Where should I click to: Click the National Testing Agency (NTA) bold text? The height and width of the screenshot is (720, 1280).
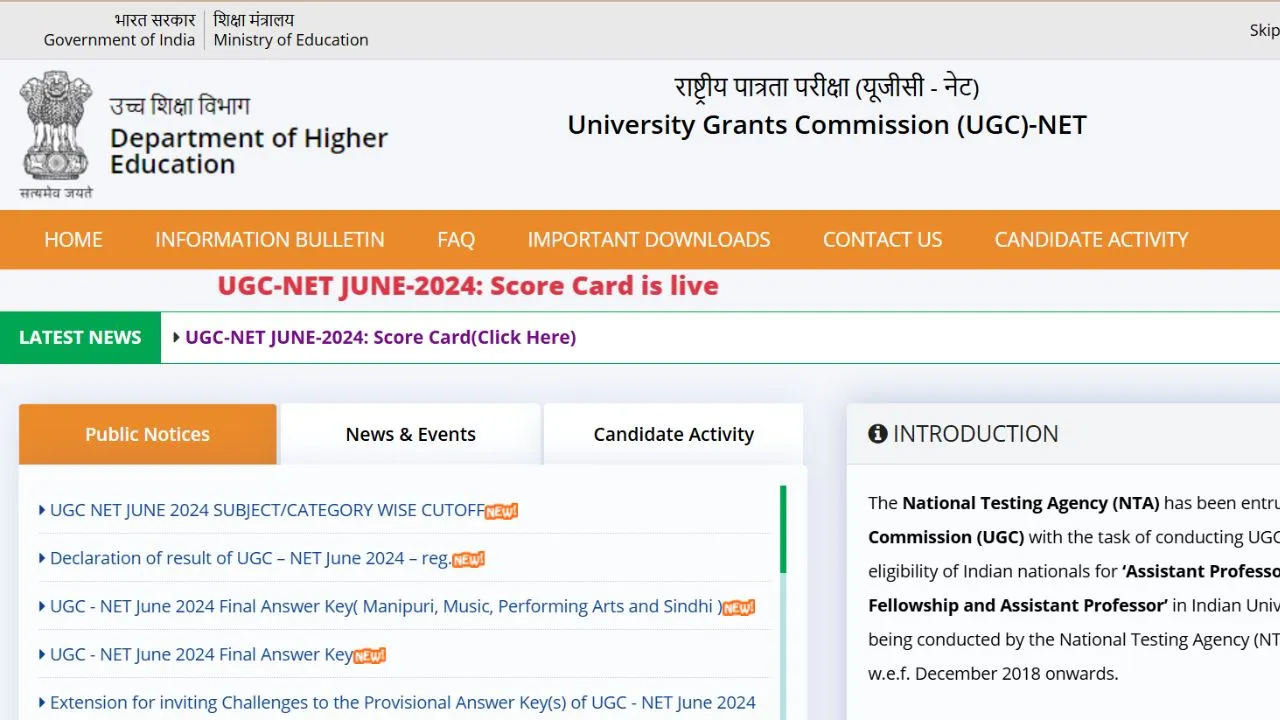click(1031, 503)
